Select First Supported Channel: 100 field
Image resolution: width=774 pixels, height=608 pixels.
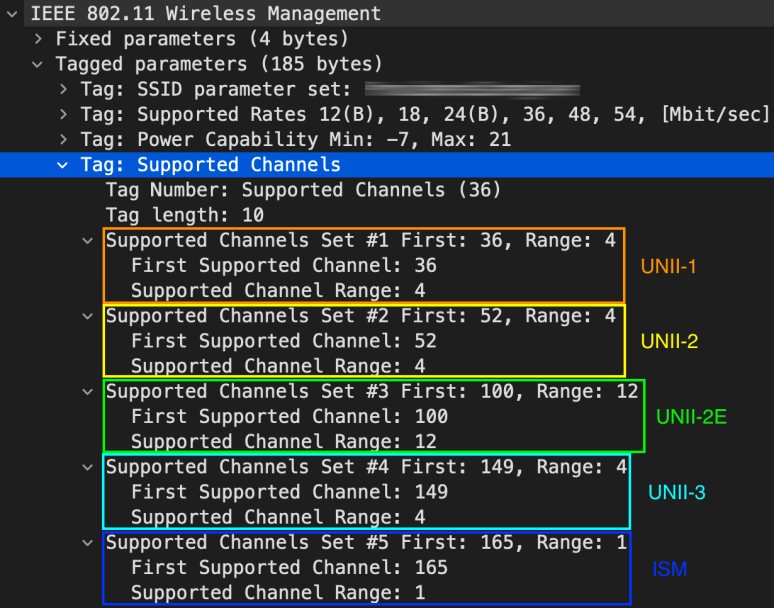[289, 416]
